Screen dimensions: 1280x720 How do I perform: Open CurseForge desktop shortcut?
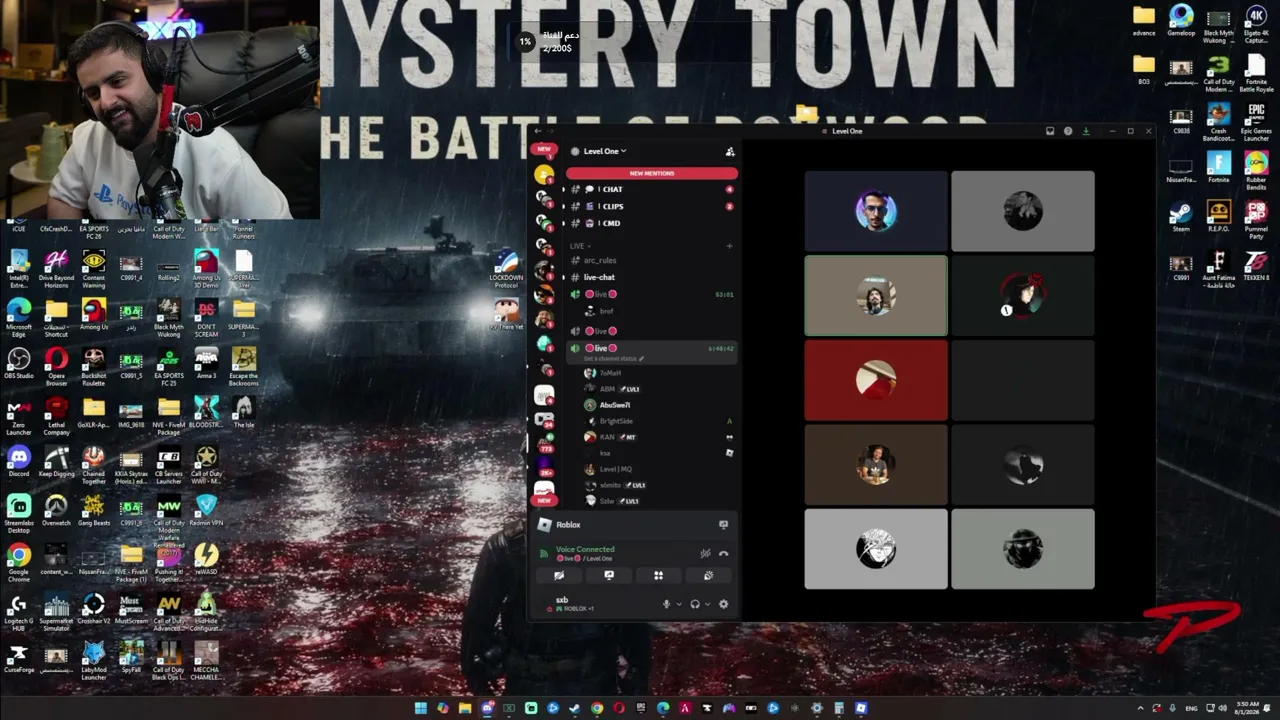click(19, 658)
